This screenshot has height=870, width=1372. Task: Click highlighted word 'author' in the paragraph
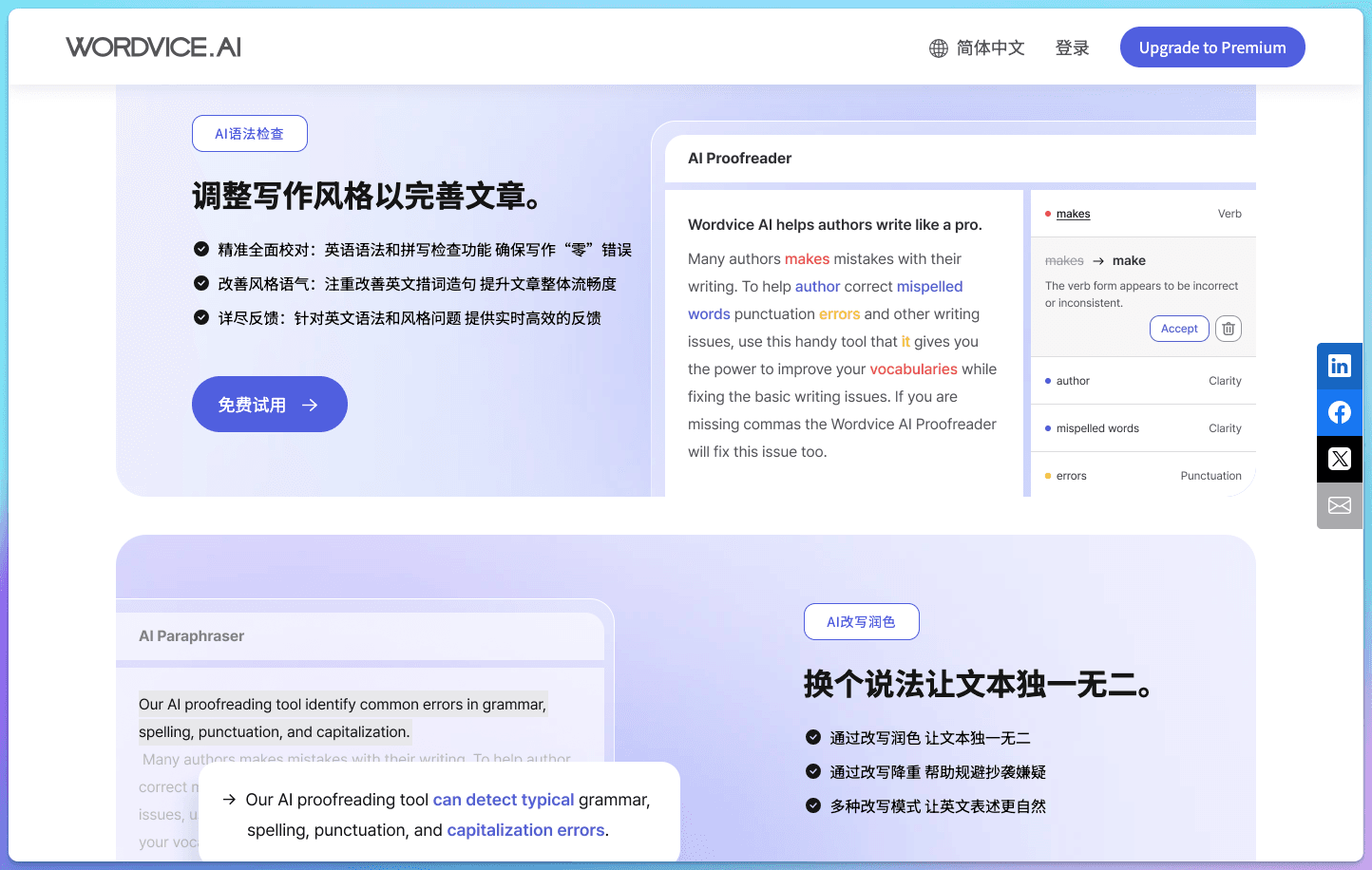(818, 287)
